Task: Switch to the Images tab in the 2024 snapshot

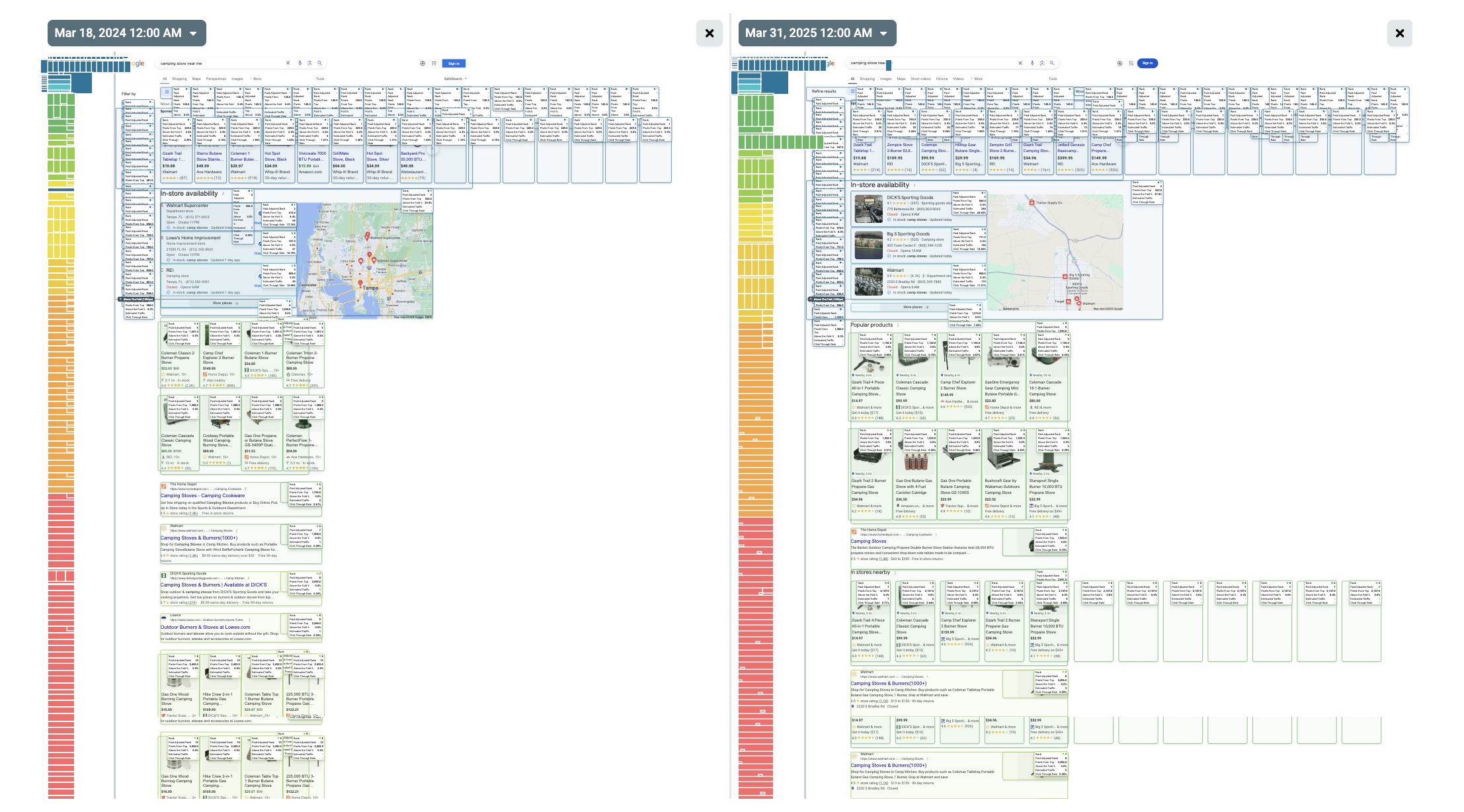Action: click(x=237, y=79)
